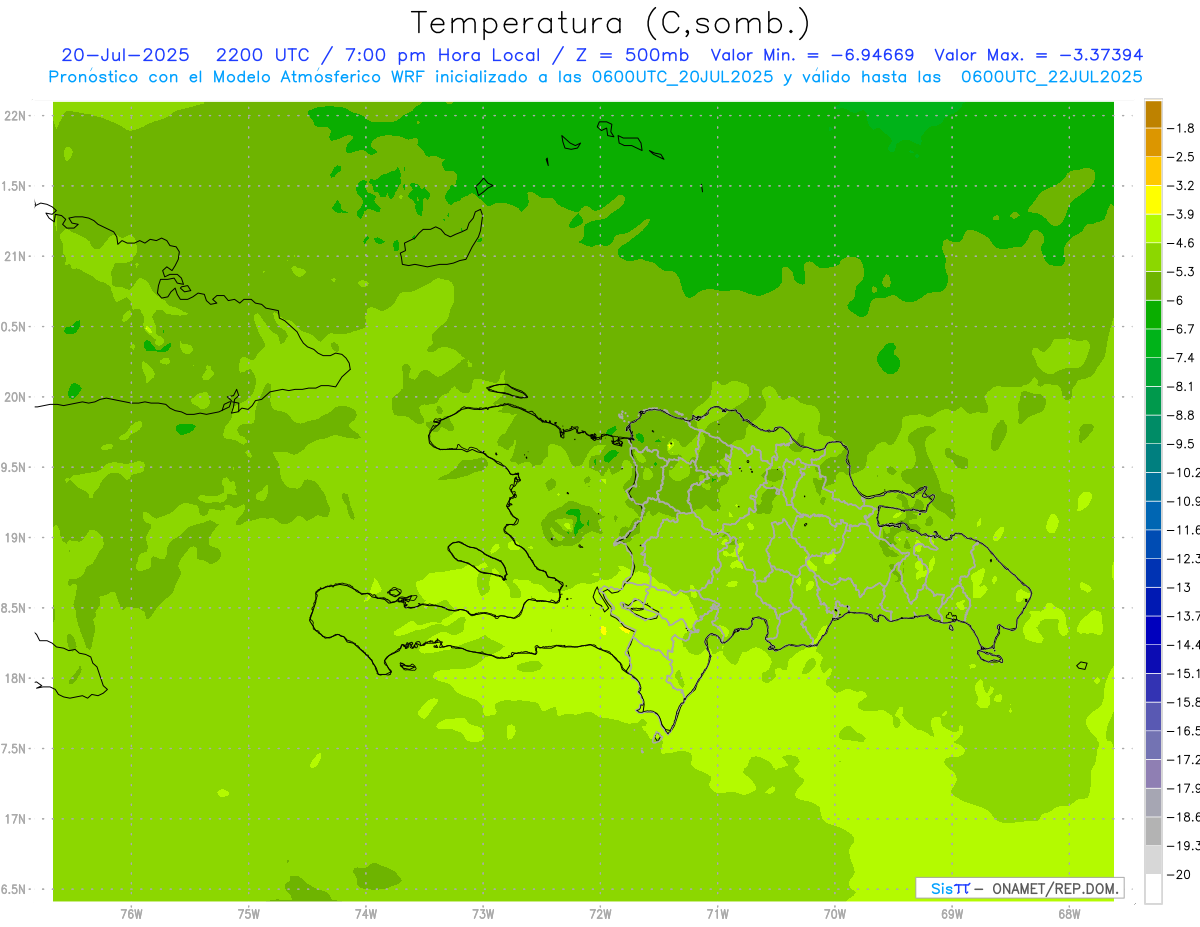1200x927 pixels.
Task: Click the -10.9 legend value
Action: point(1185,501)
